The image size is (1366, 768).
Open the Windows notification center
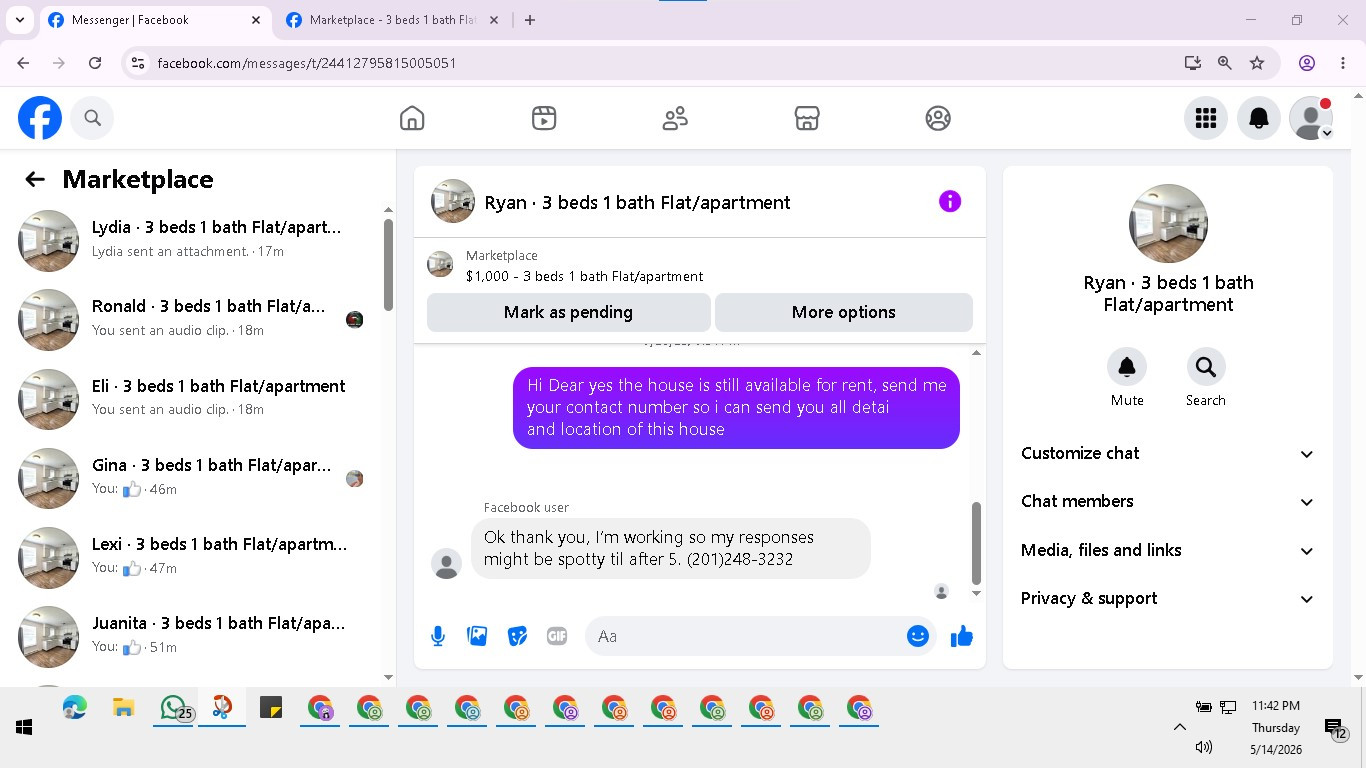(1335, 728)
